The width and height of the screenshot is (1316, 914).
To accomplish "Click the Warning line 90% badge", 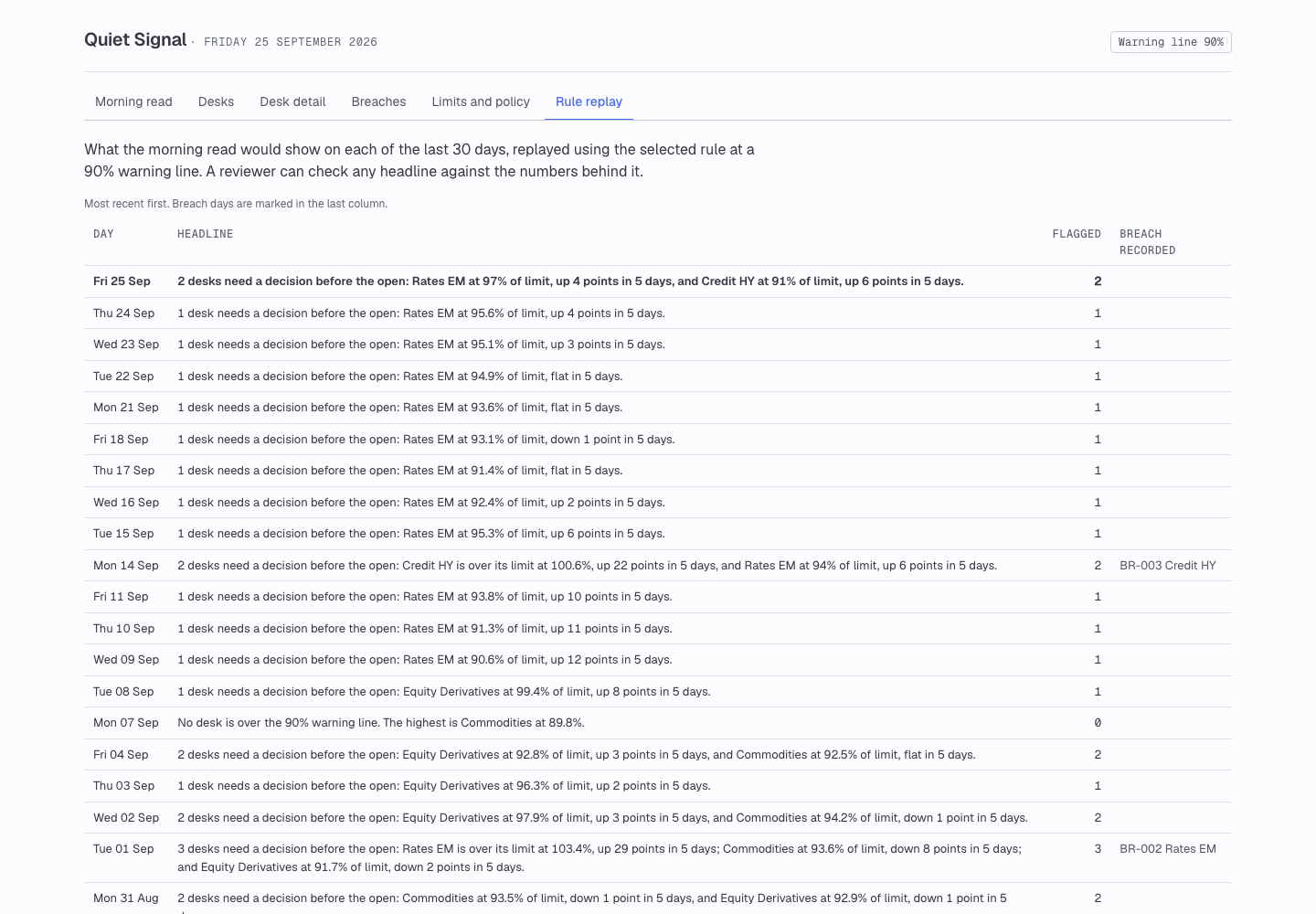I will tap(1171, 42).
